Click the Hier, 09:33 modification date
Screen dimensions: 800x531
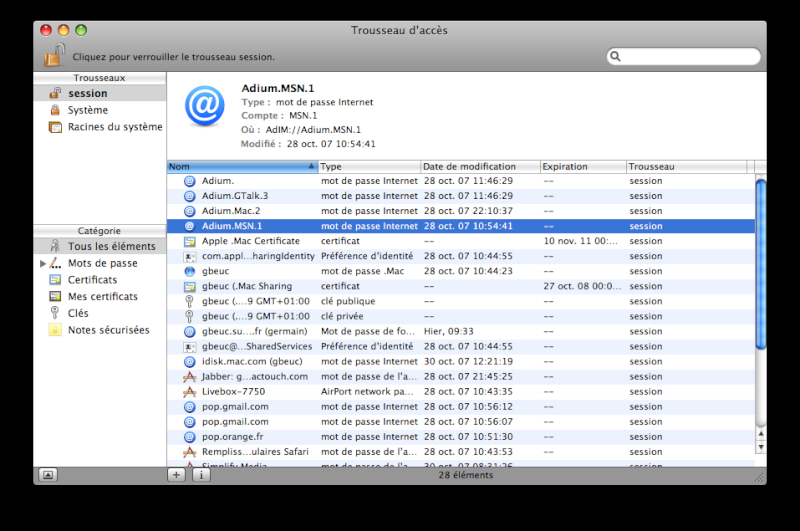coord(448,332)
